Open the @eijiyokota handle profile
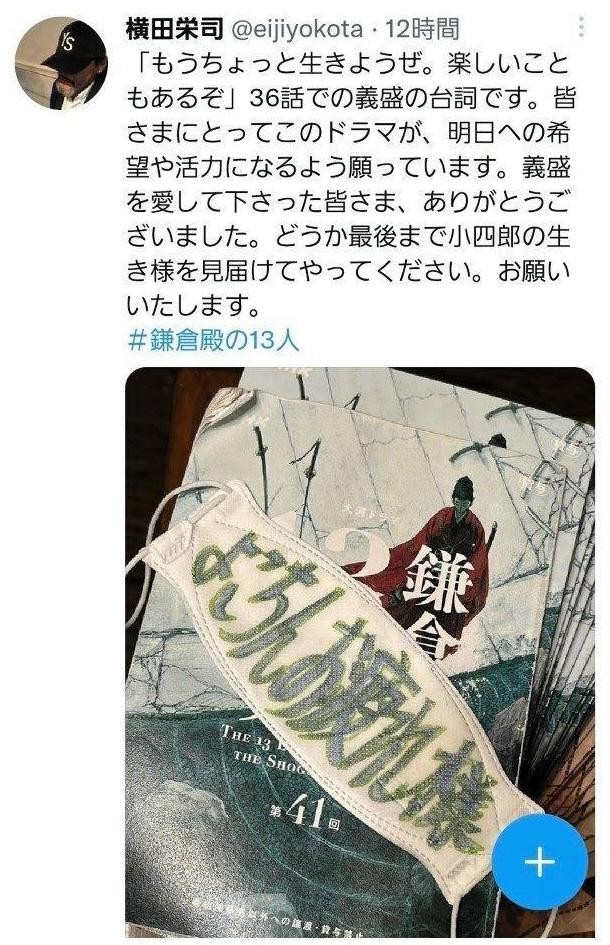610x945 pixels. (298, 28)
